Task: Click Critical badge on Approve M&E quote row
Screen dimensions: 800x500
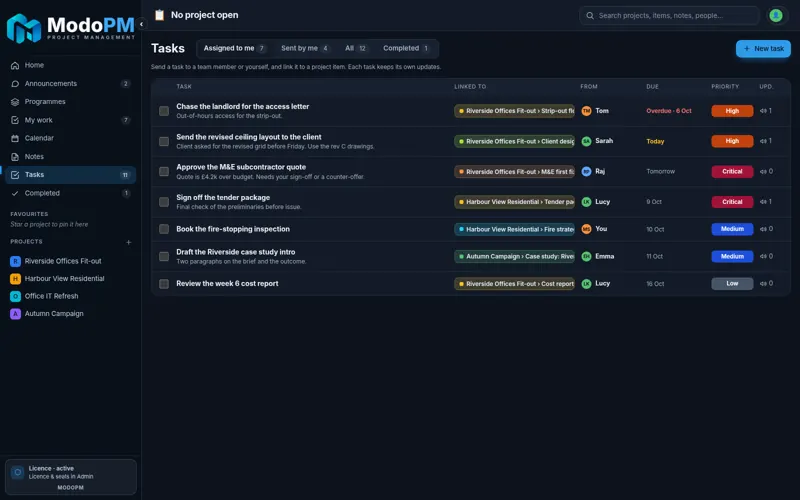Action: coord(732,171)
